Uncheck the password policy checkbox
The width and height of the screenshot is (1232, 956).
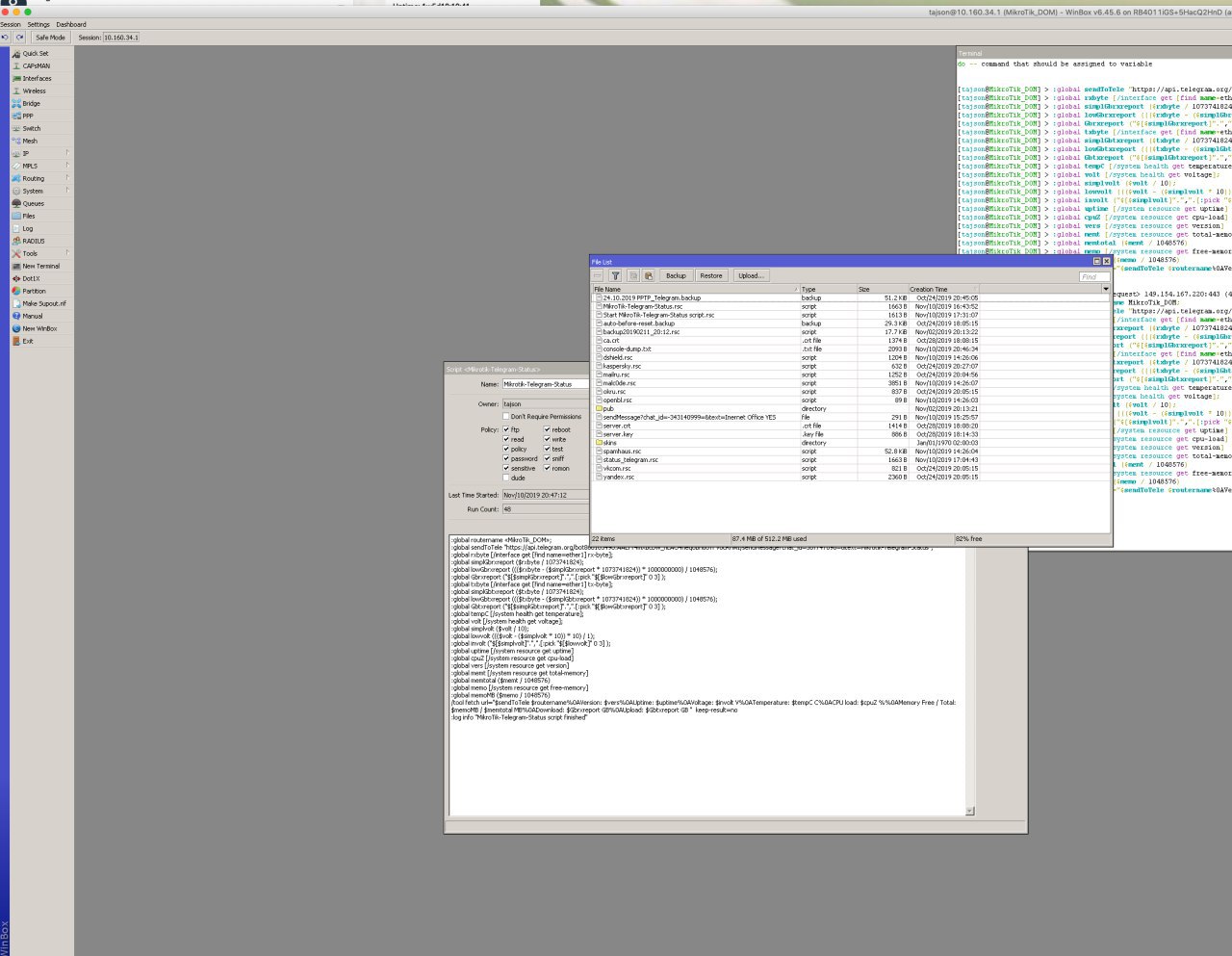(506, 459)
